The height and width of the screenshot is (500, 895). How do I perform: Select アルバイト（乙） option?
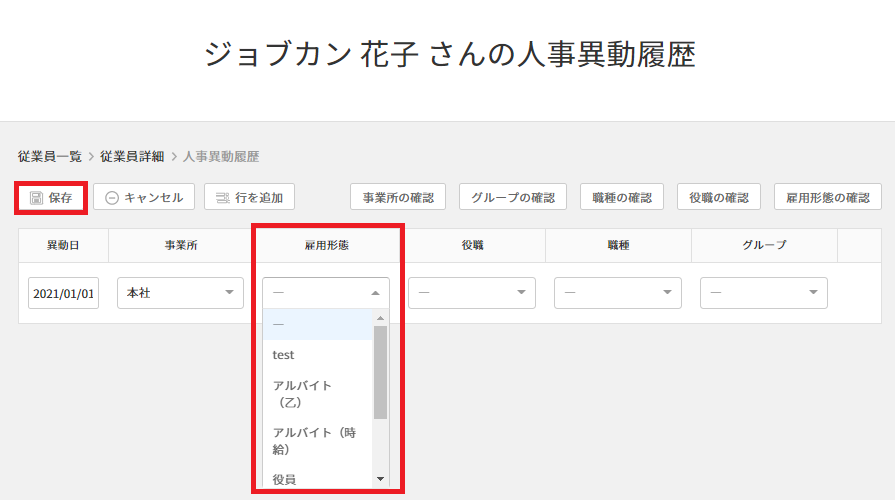pyautogui.click(x=318, y=394)
